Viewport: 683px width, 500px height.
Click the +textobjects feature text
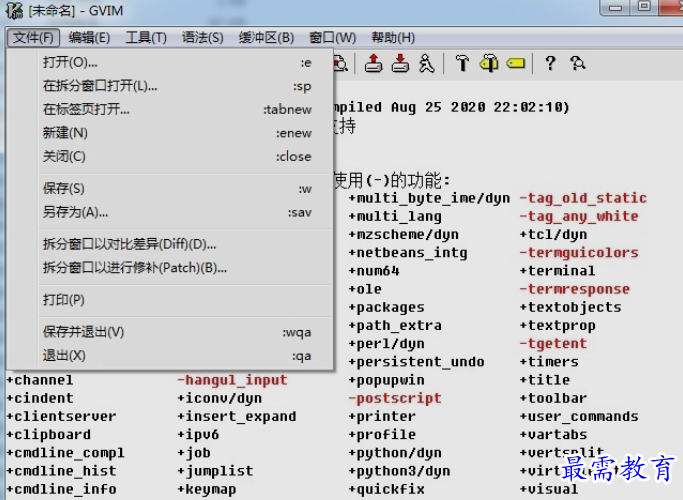(x=570, y=307)
